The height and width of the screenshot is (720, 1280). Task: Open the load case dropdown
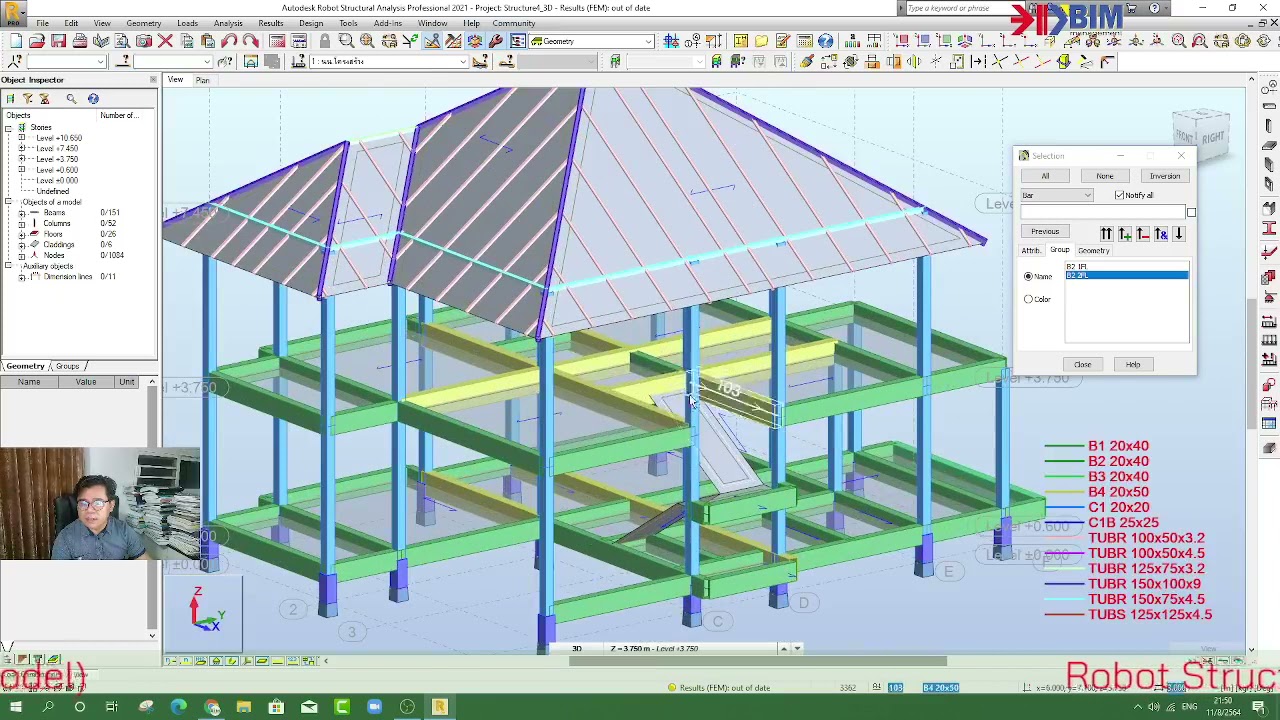[x=389, y=62]
